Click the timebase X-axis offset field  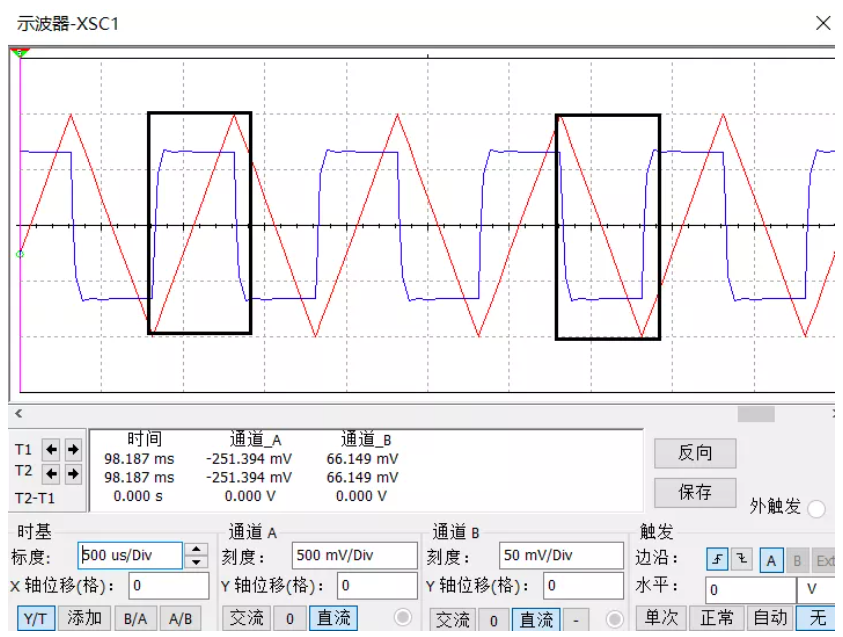(169, 586)
